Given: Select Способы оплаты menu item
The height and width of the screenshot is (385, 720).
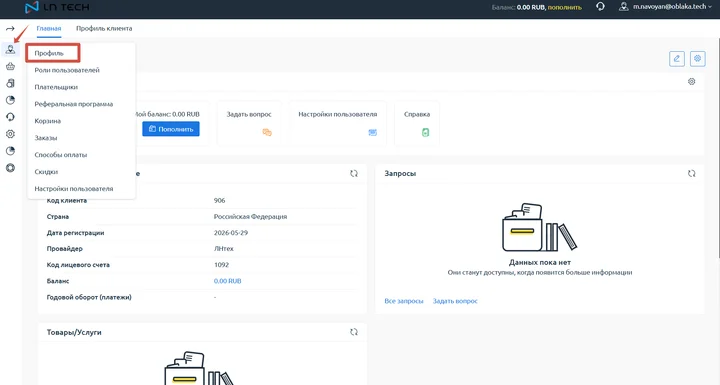Looking at the screenshot, I should [61, 155].
